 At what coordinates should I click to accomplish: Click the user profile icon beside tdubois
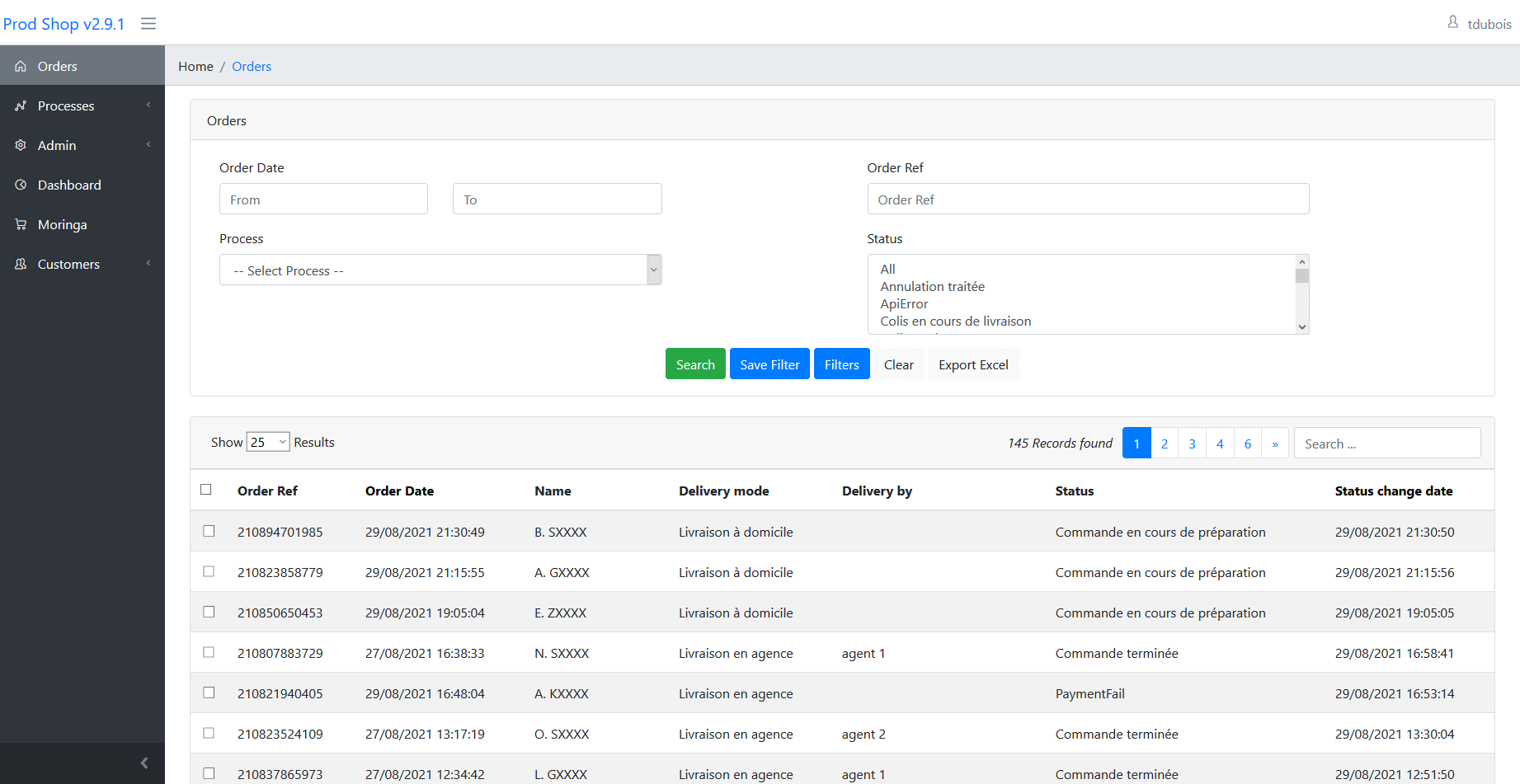(x=1452, y=22)
